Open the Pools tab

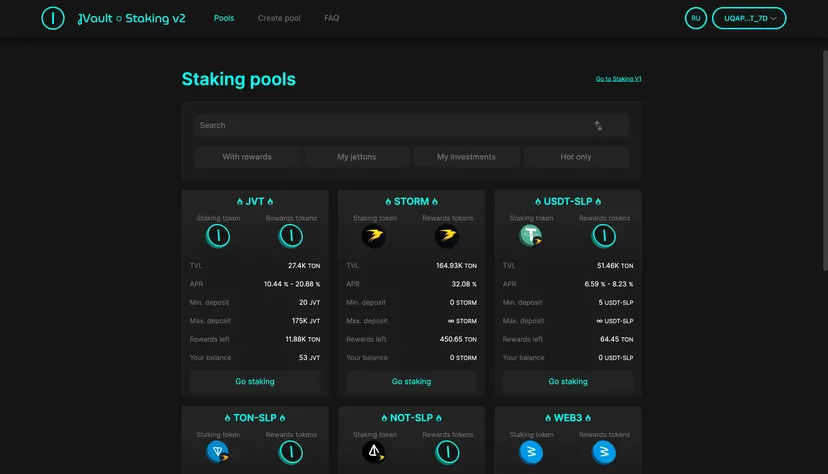tap(224, 18)
